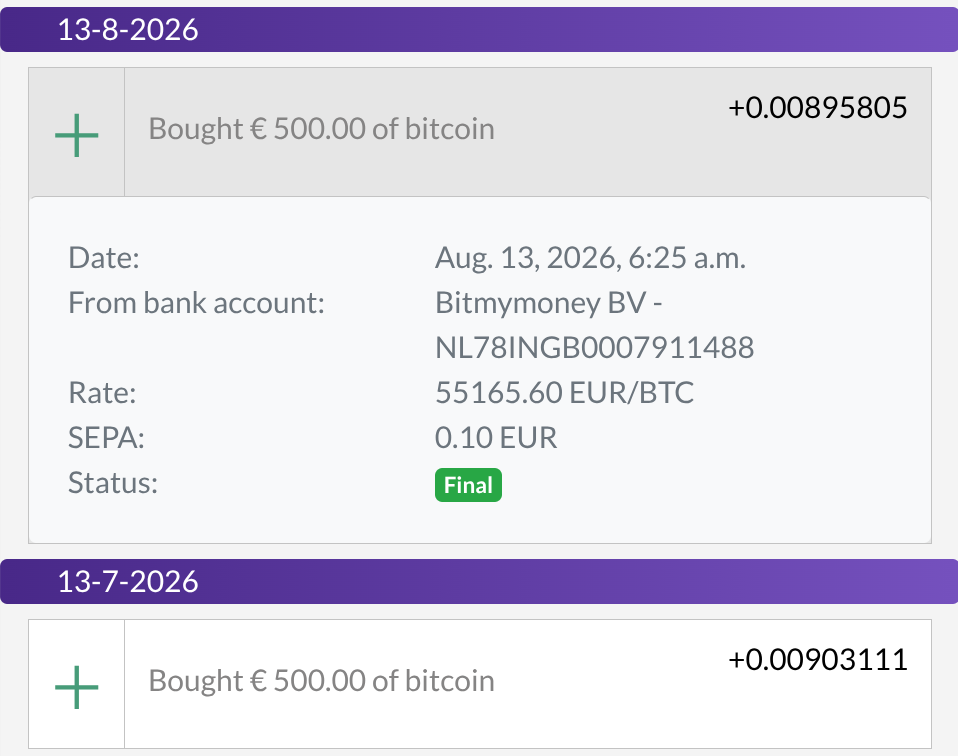This screenshot has height=756, width=958.
Task: Click the 0.10 EUR SEPA fee value
Action: point(496,438)
